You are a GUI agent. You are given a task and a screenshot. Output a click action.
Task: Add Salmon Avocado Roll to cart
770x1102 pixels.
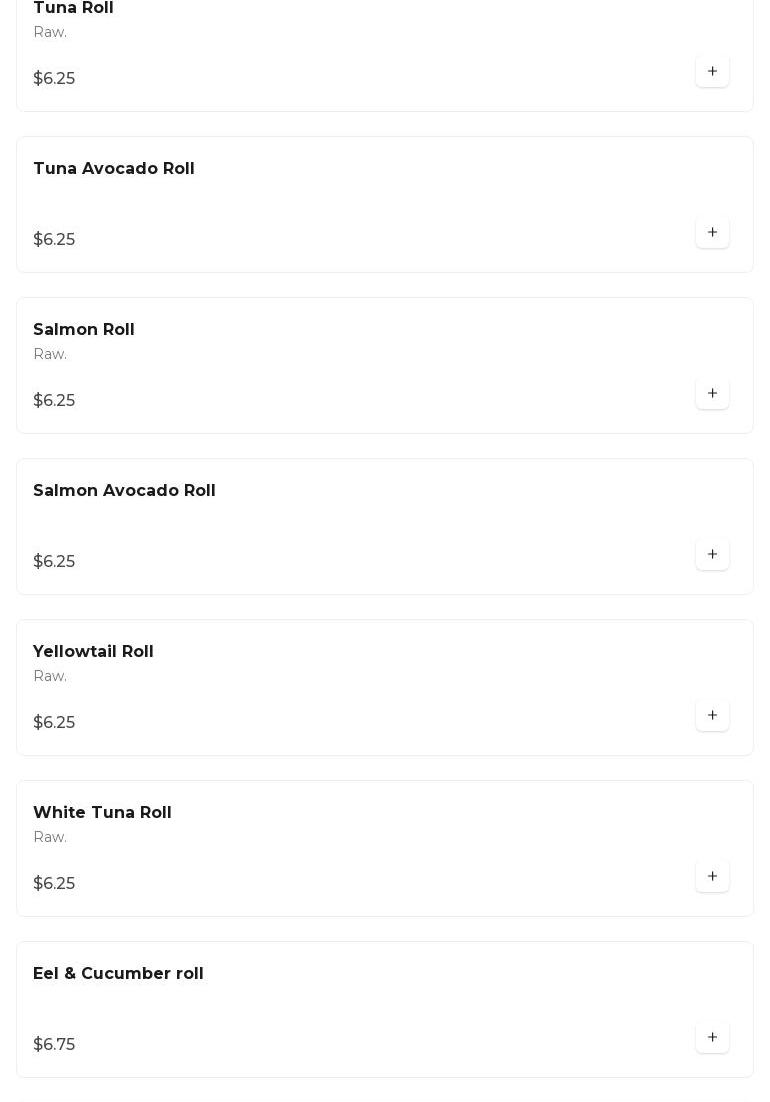[712, 555]
